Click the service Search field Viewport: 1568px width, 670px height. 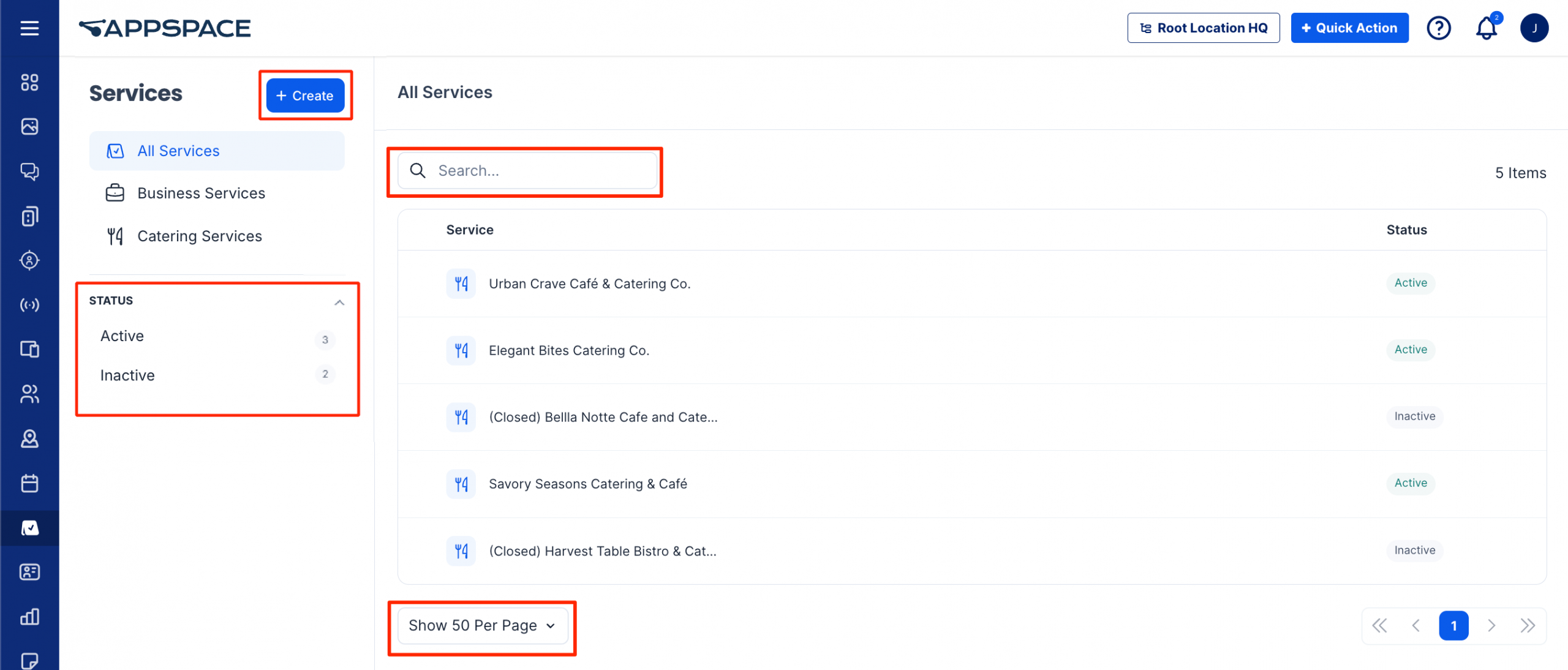(527, 170)
